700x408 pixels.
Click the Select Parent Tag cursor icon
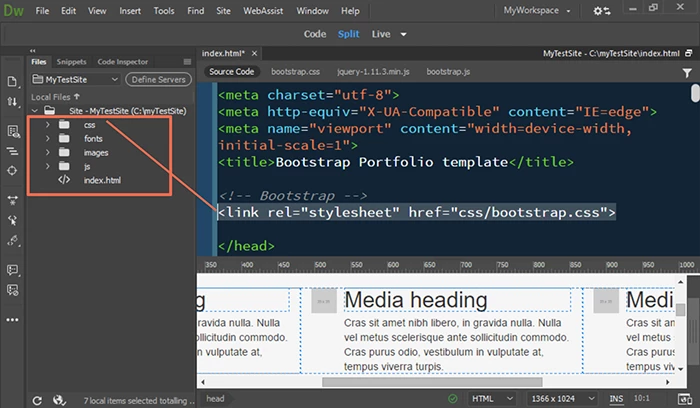pos(12,220)
